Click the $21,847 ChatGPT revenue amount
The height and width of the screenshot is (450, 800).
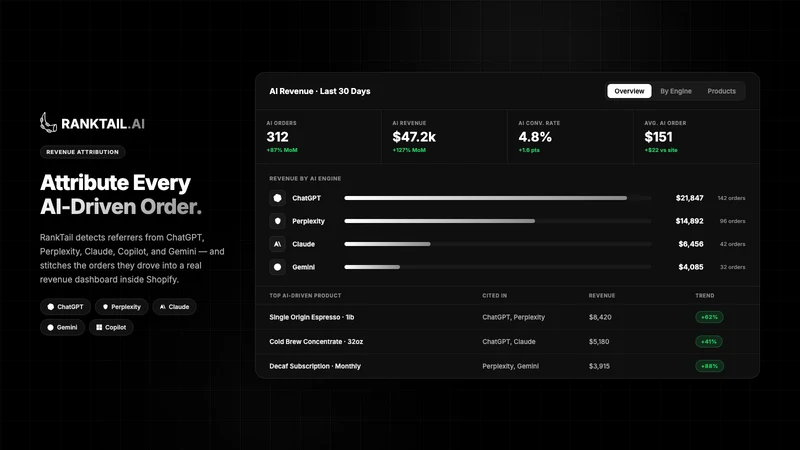689,198
